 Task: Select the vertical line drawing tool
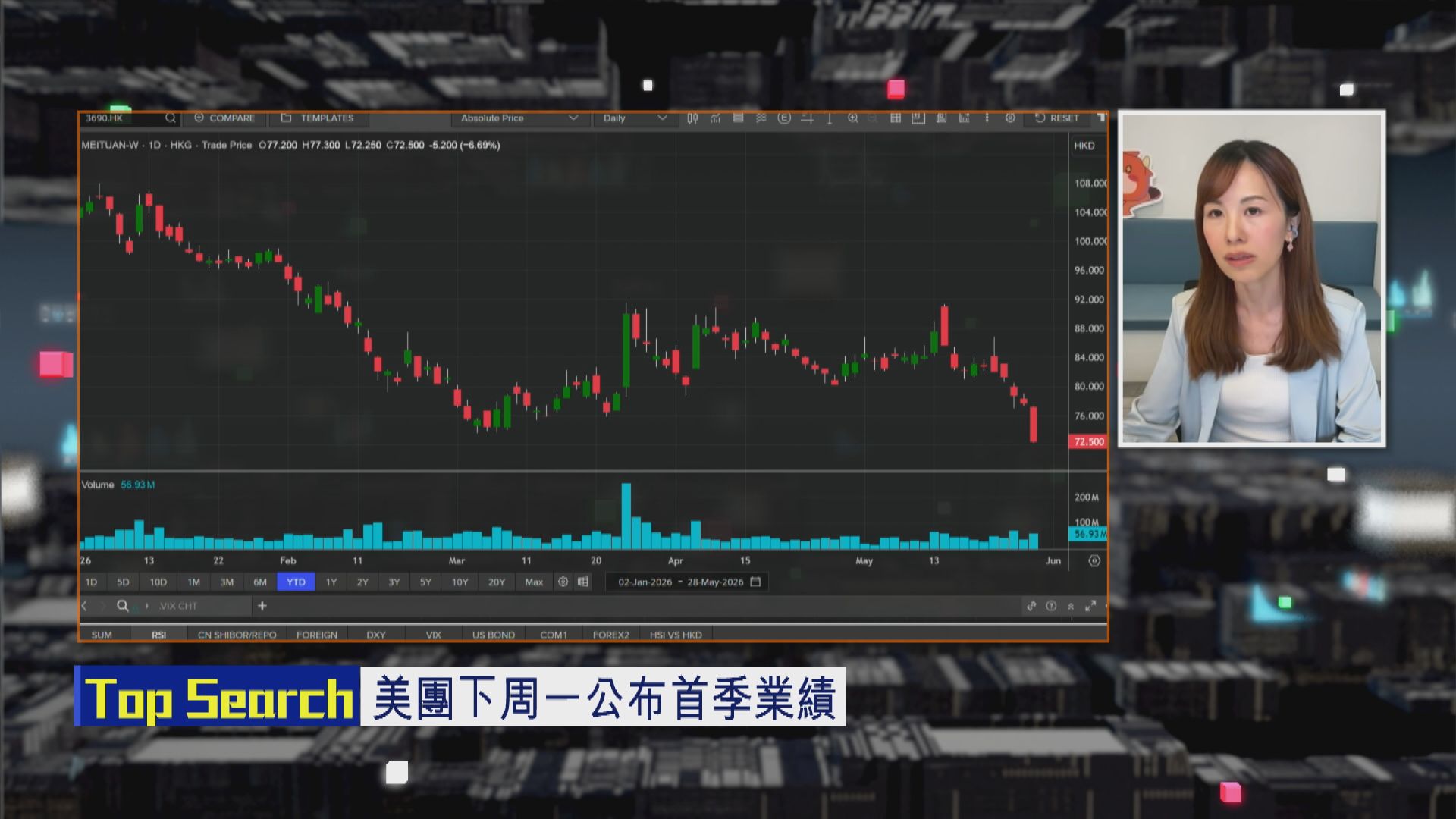830,118
